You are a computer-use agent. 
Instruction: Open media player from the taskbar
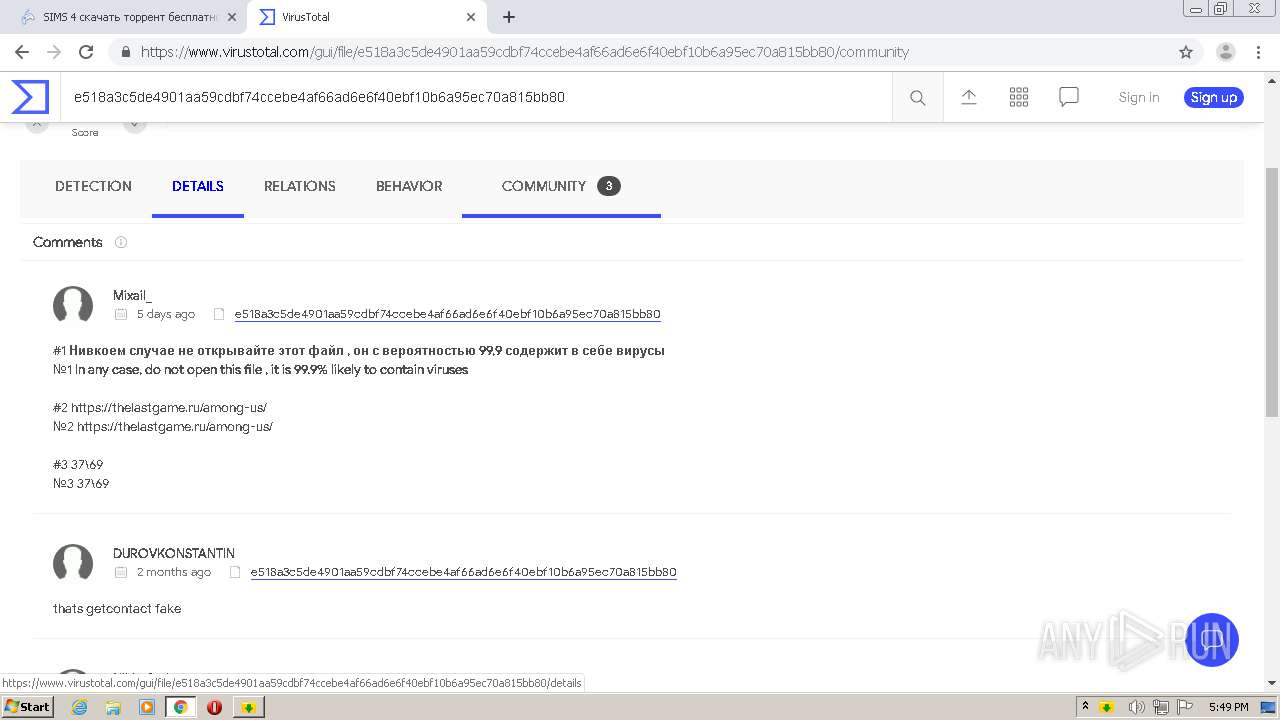[147, 707]
